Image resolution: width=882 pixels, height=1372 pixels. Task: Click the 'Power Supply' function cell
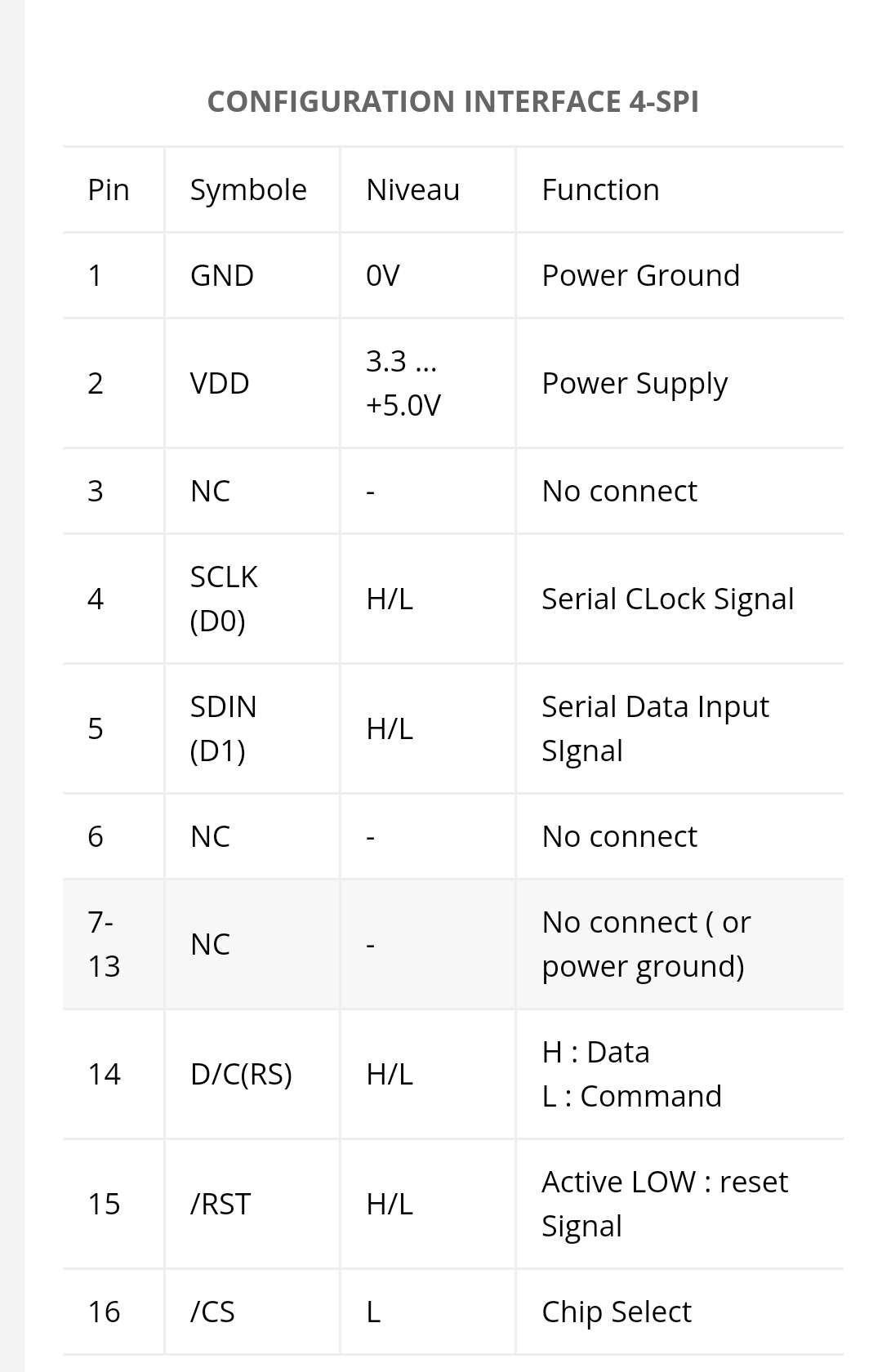click(635, 383)
